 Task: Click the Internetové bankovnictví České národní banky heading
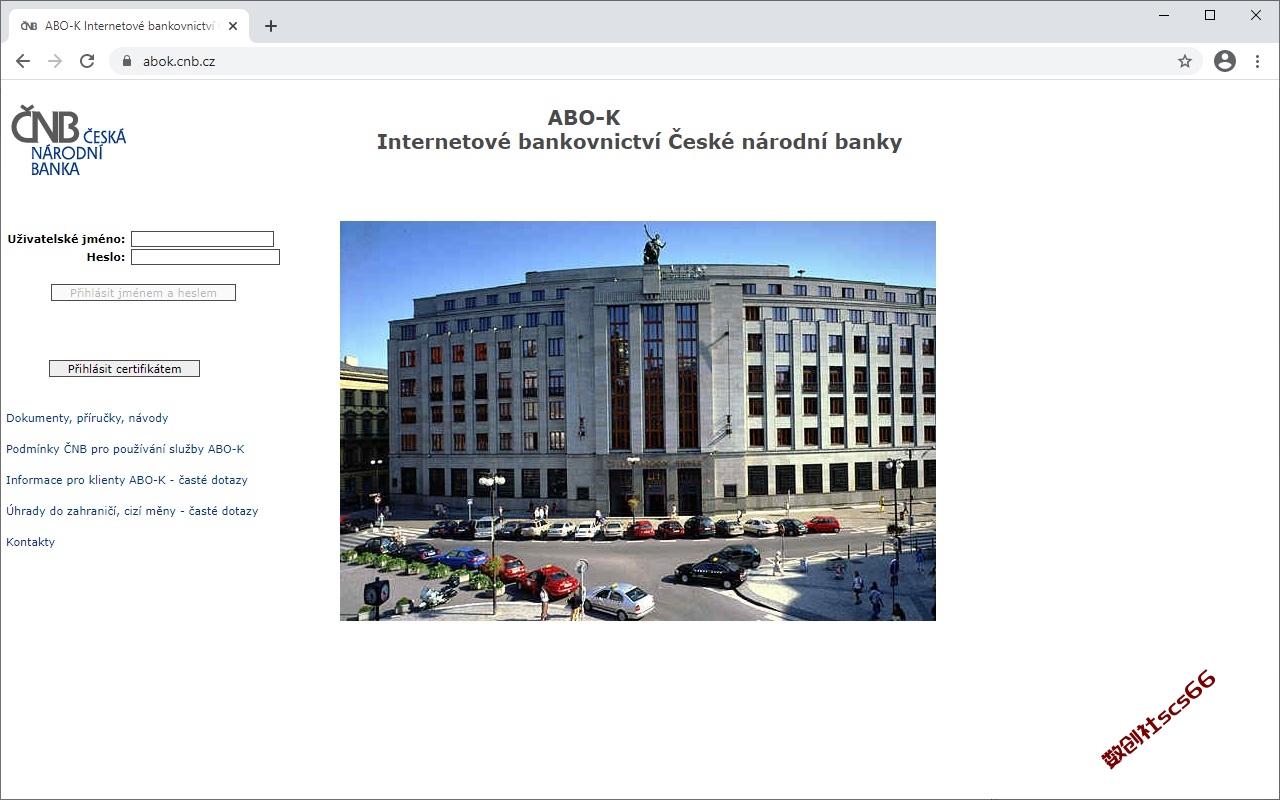click(639, 142)
